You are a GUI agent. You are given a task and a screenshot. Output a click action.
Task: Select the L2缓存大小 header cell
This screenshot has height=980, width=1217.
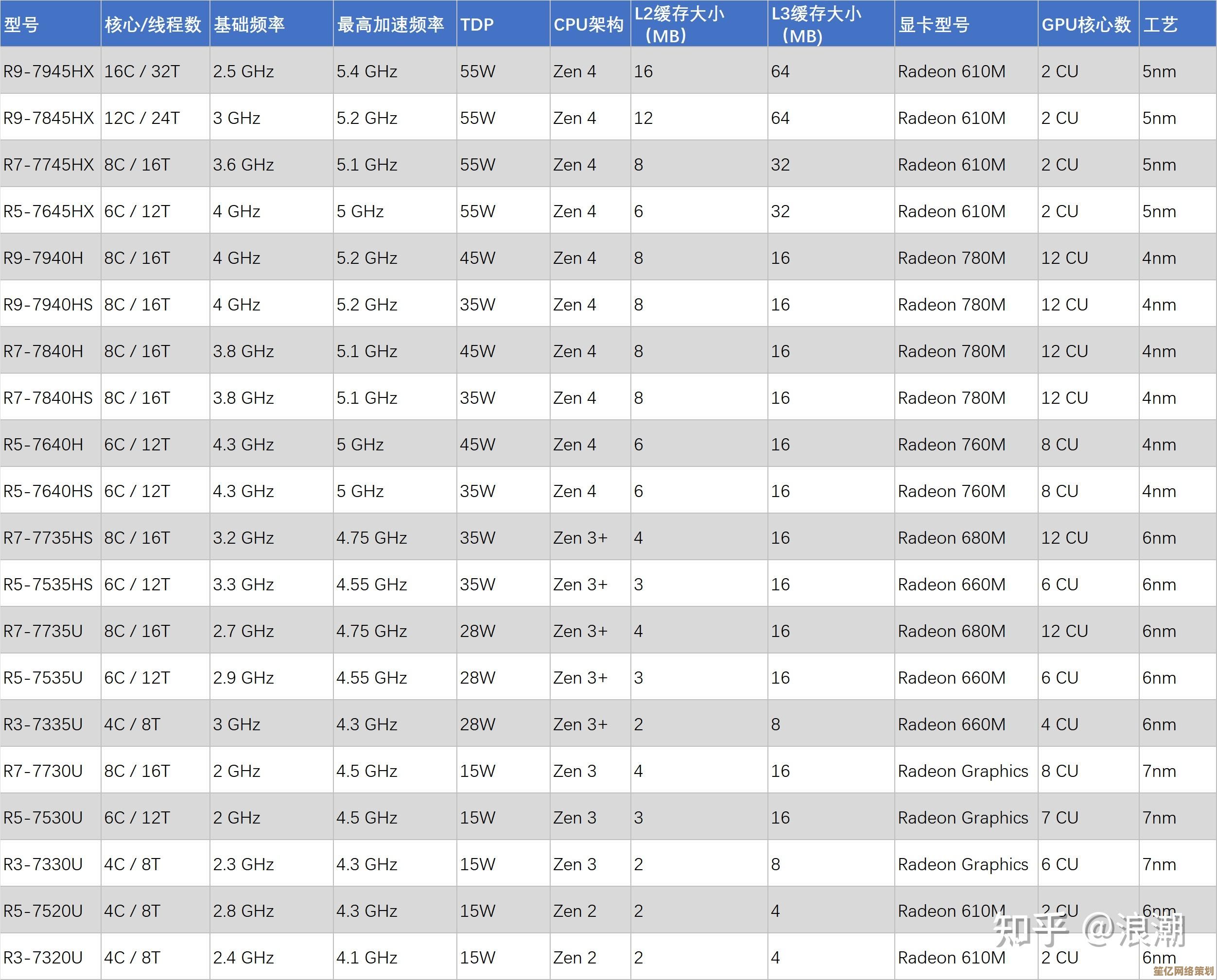coord(679,24)
